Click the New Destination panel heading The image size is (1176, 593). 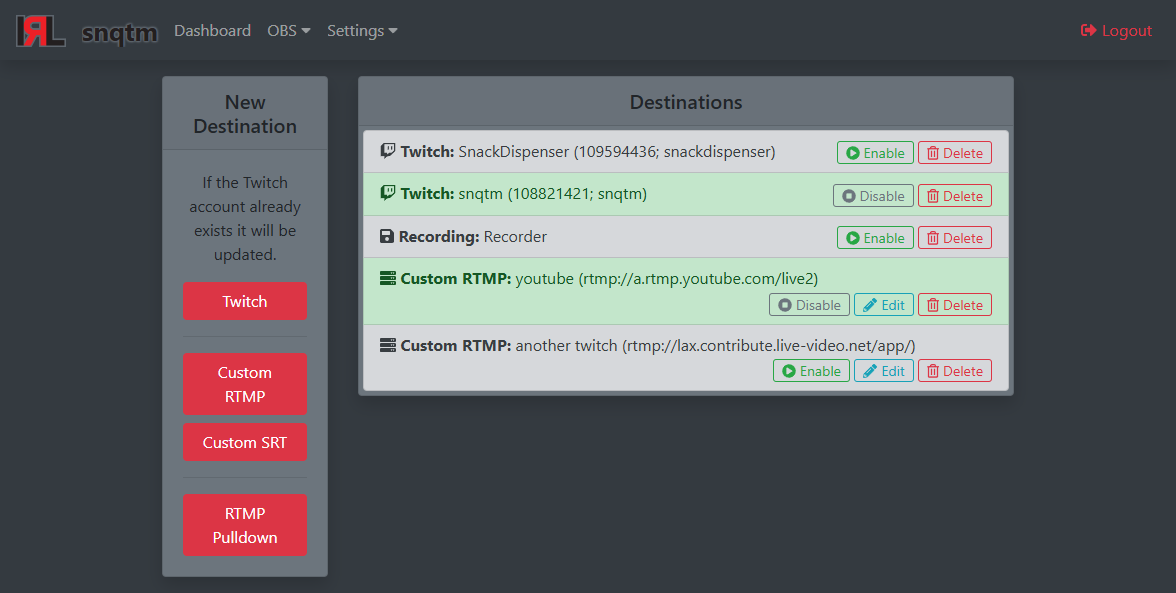244,114
